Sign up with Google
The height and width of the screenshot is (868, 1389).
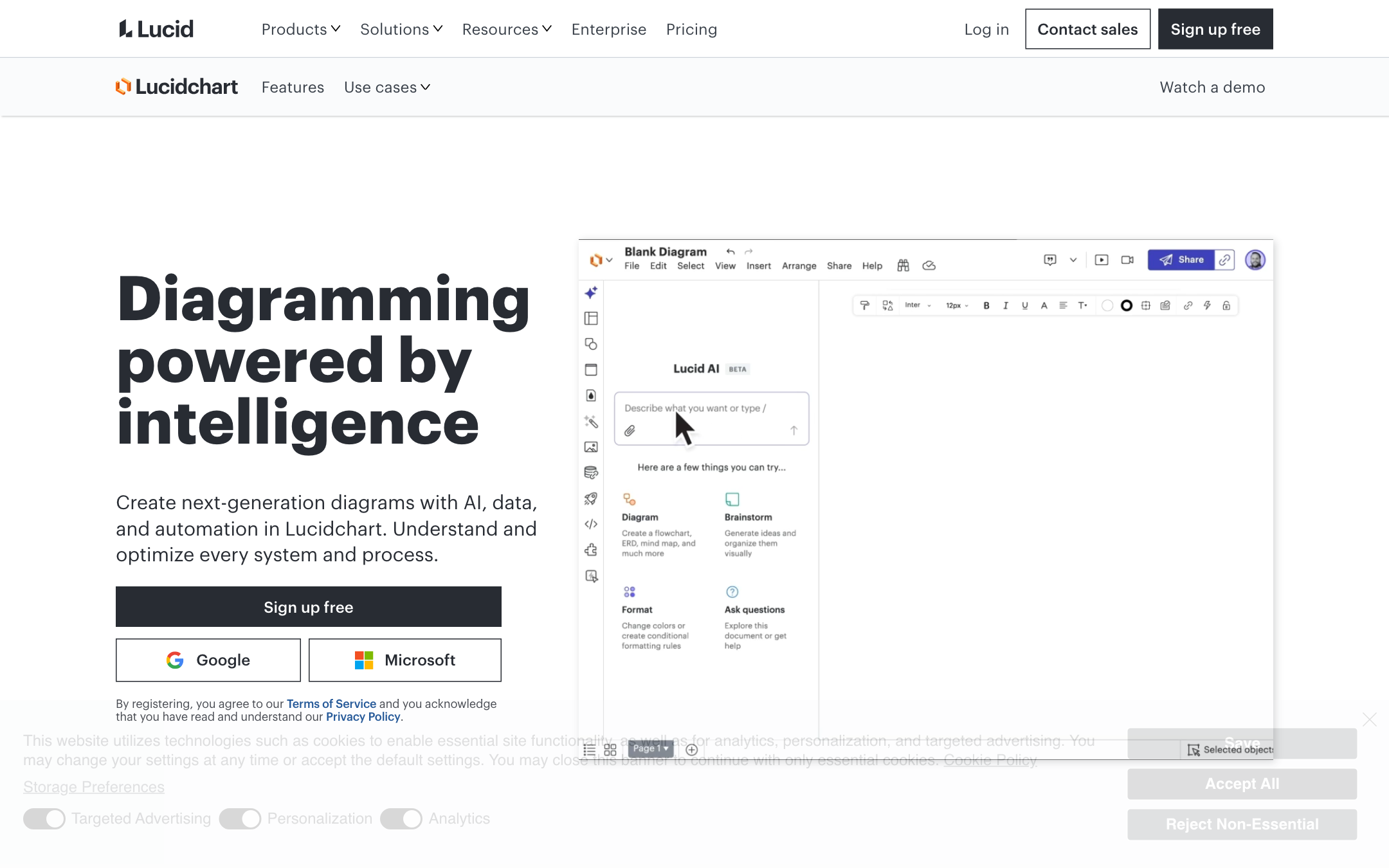pos(208,660)
